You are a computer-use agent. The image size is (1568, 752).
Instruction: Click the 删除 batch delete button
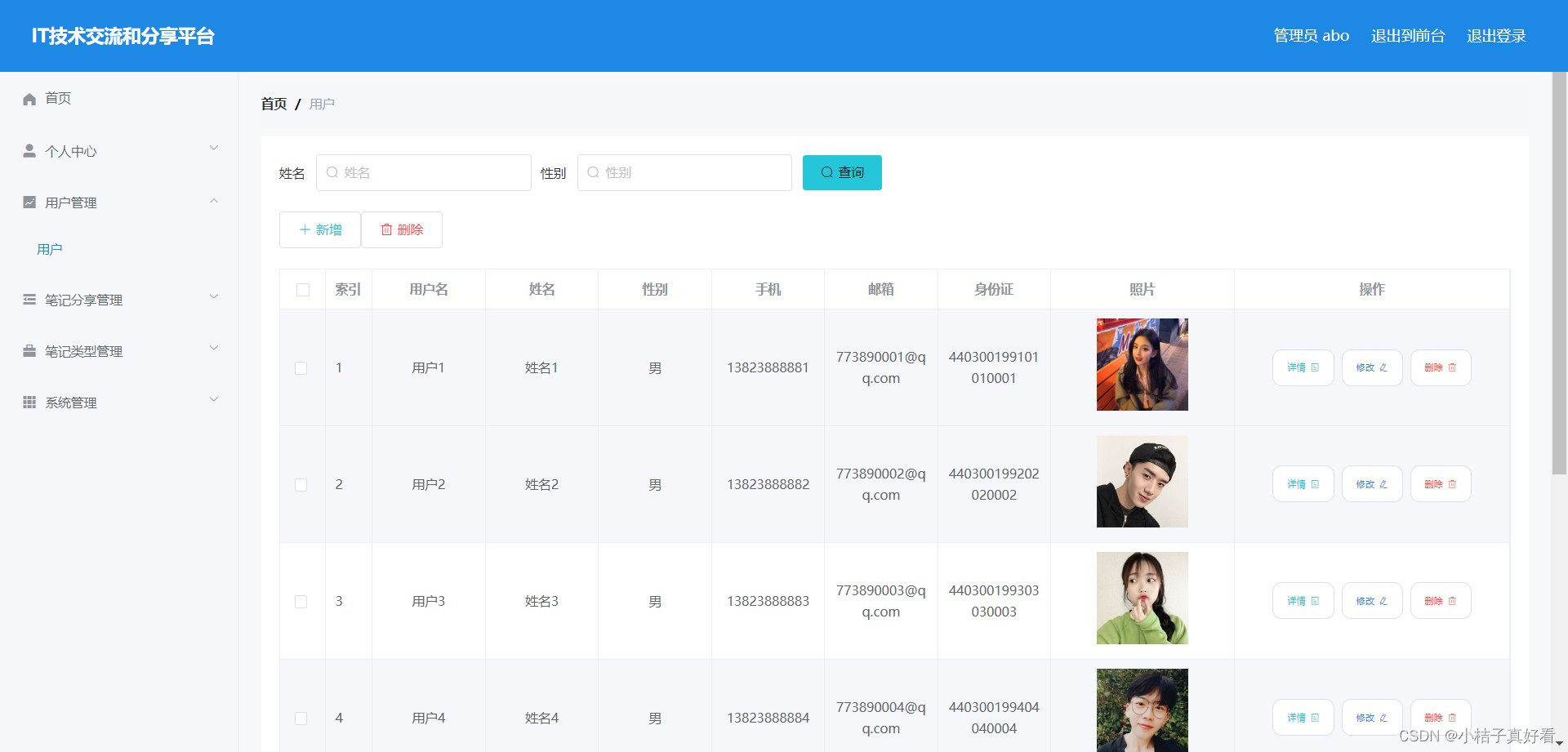402,229
